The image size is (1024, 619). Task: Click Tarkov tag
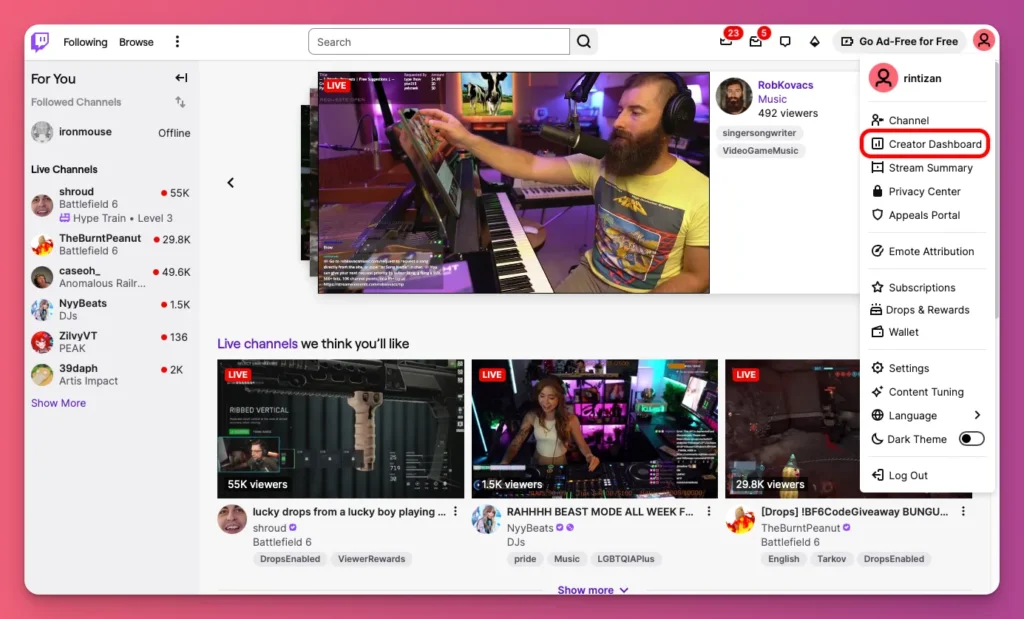click(831, 559)
